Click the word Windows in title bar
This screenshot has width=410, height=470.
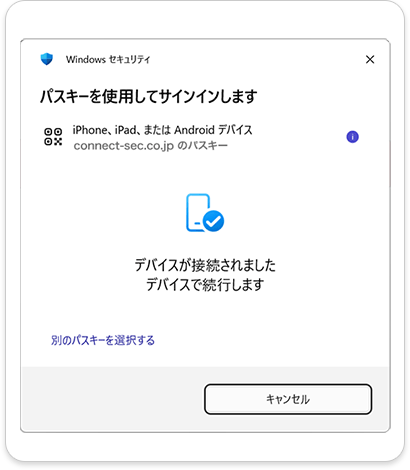pyautogui.click(x=86, y=60)
